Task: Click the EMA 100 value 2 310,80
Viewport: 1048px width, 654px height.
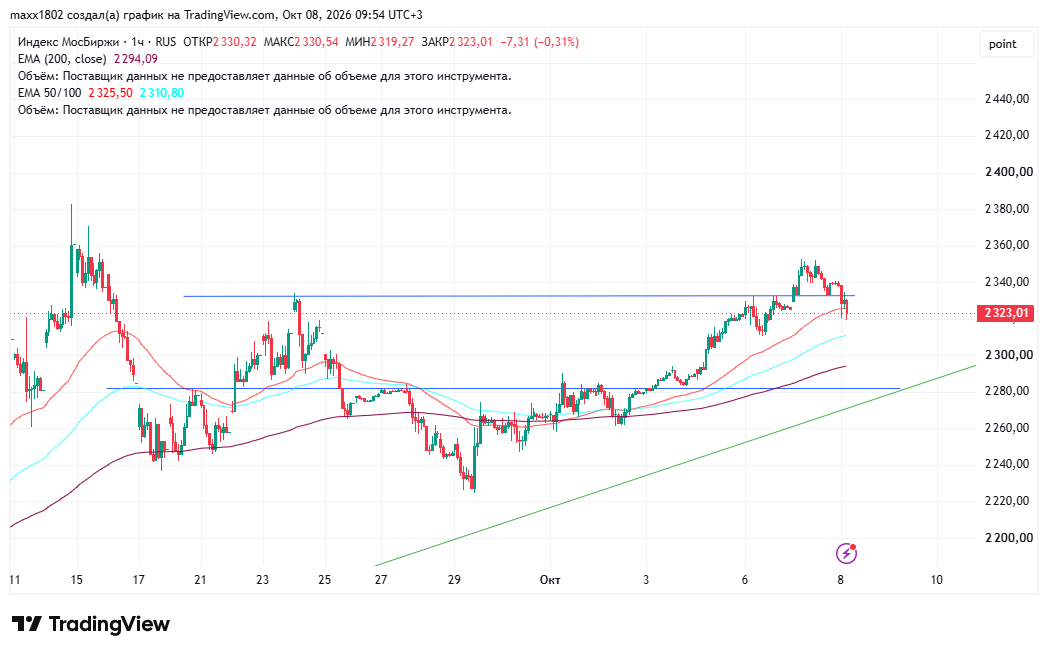Action: pos(162,93)
